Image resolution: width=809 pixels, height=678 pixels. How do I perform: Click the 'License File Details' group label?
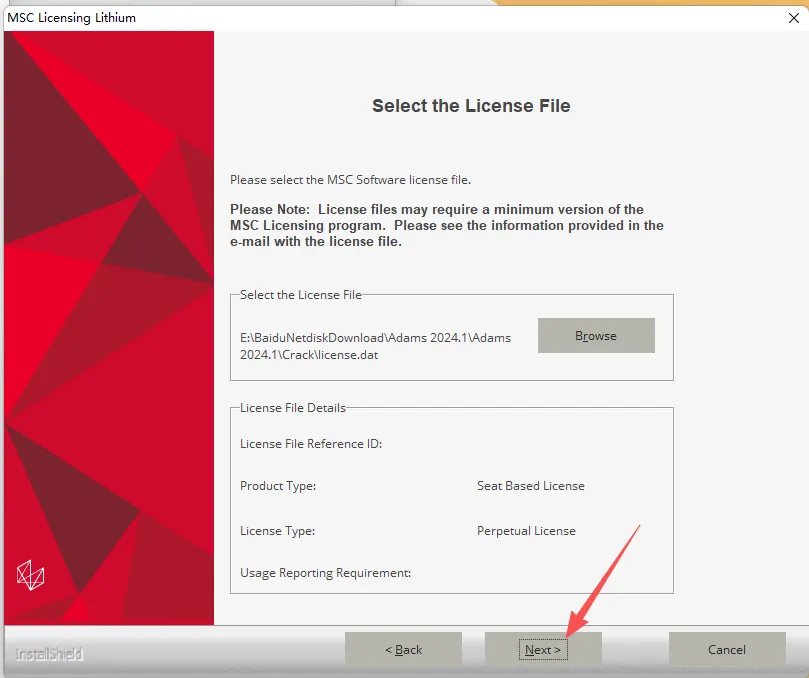click(x=293, y=408)
